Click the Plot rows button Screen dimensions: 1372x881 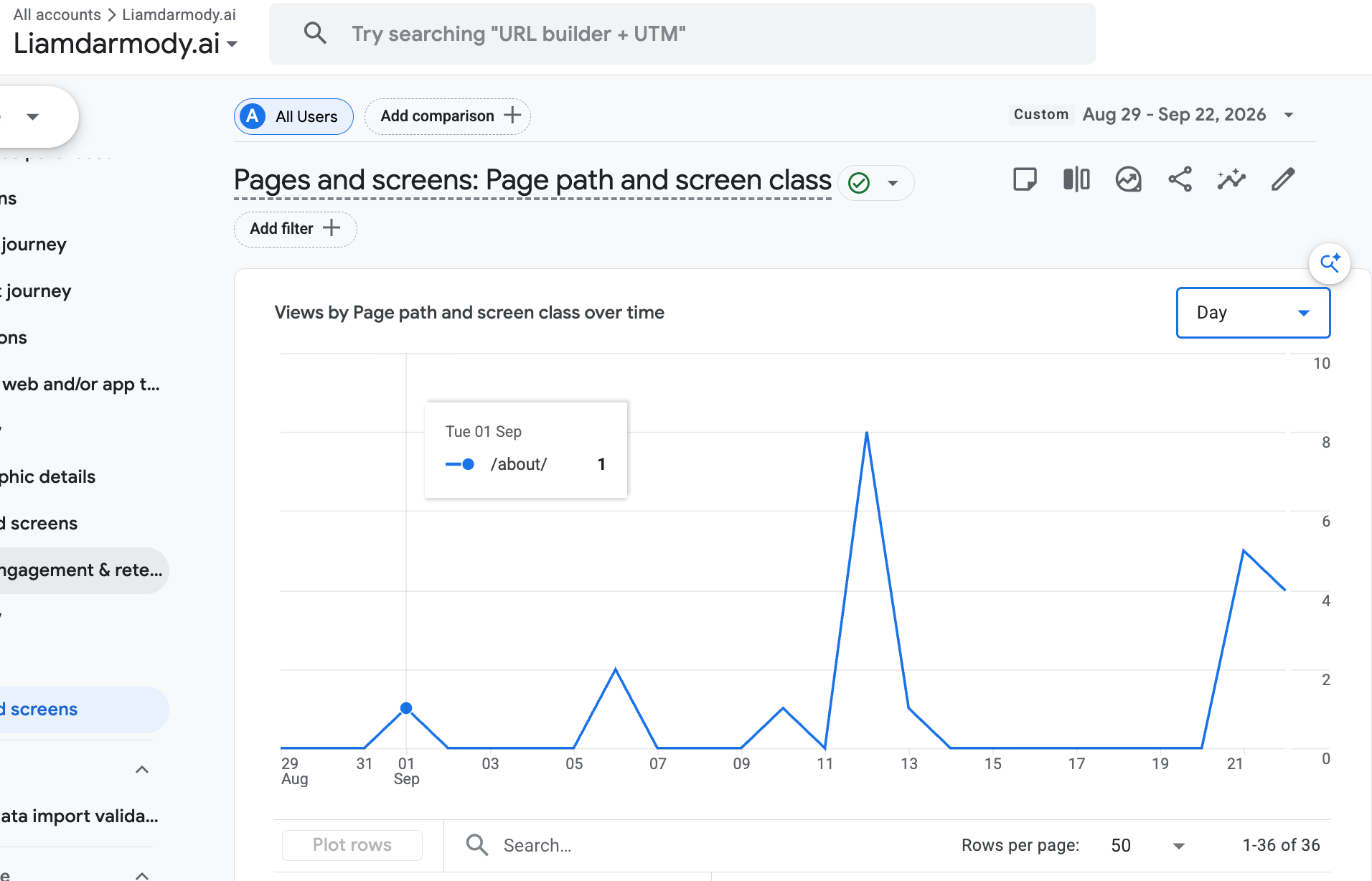[x=352, y=845]
